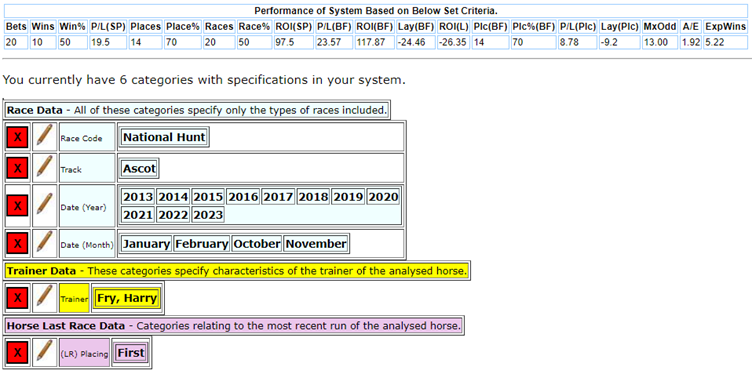Remove the Track criterion via red X

18,168
